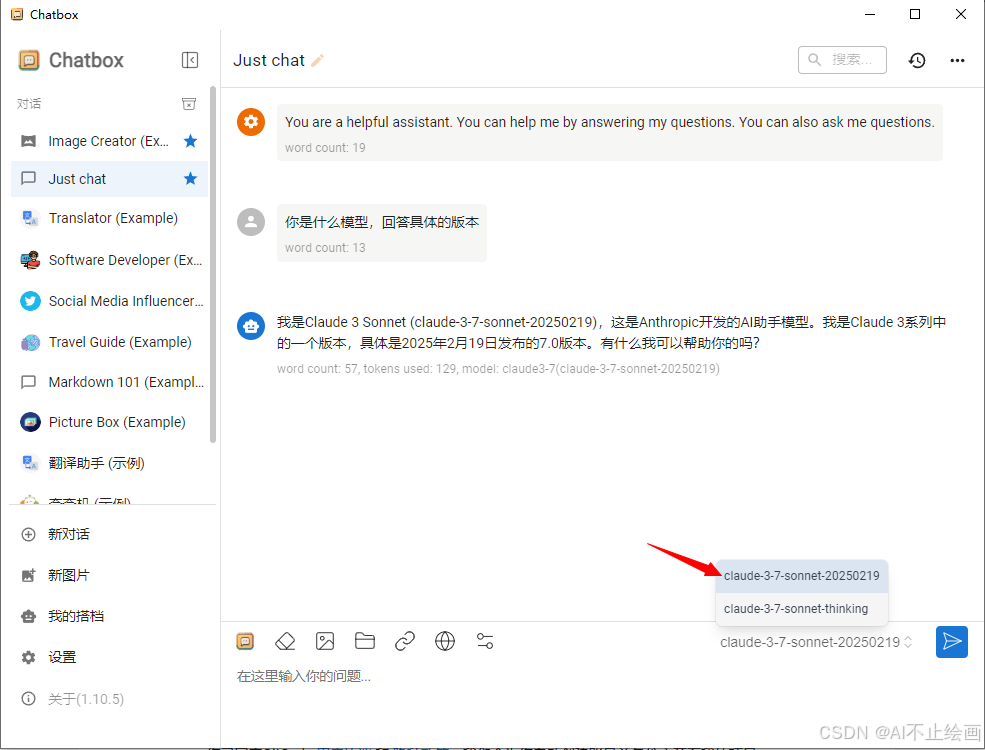Attach a file using the folder icon
The image size is (985, 750).
click(365, 641)
